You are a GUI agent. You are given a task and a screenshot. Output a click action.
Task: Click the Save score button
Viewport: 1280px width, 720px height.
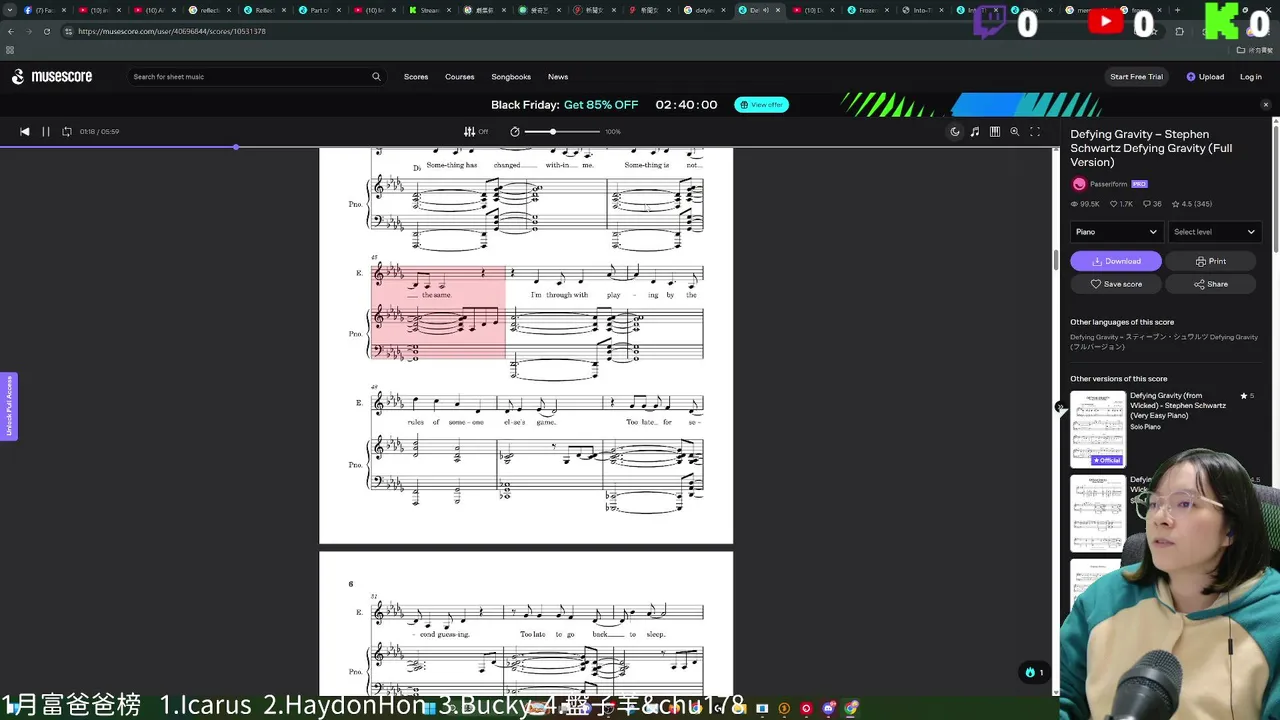[1116, 284]
